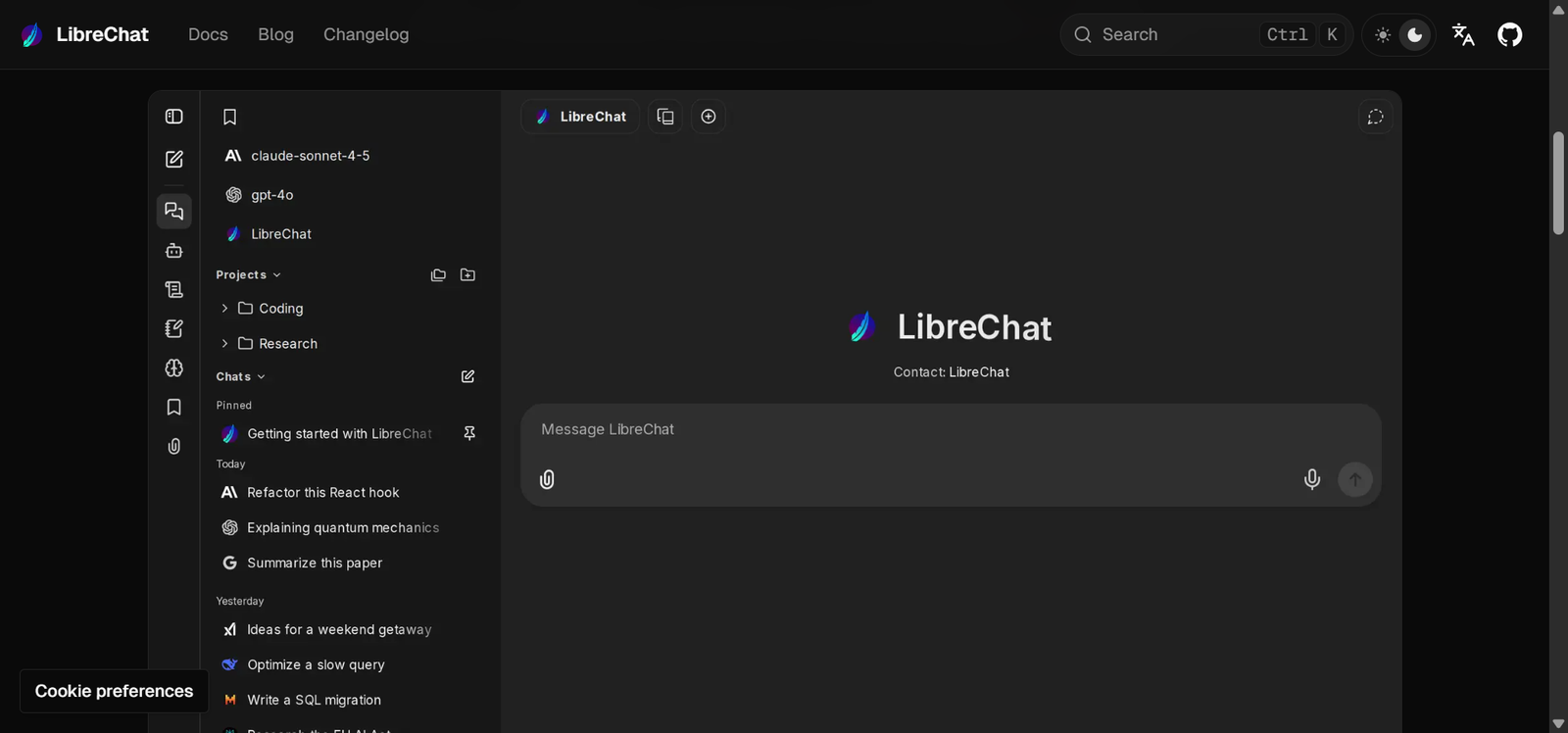This screenshot has height=733, width=1568.
Task: Open the conversations panel icon
Action: [174, 211]
